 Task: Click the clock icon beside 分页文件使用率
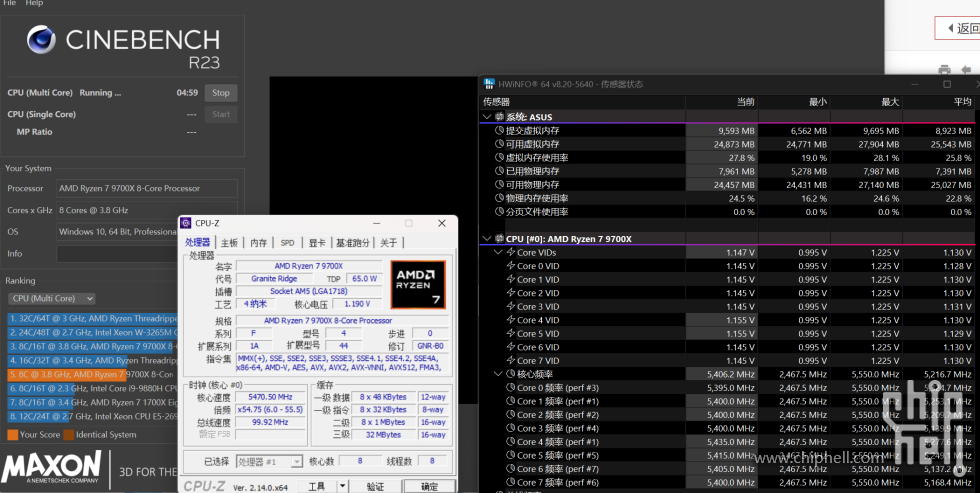point(499,211)
